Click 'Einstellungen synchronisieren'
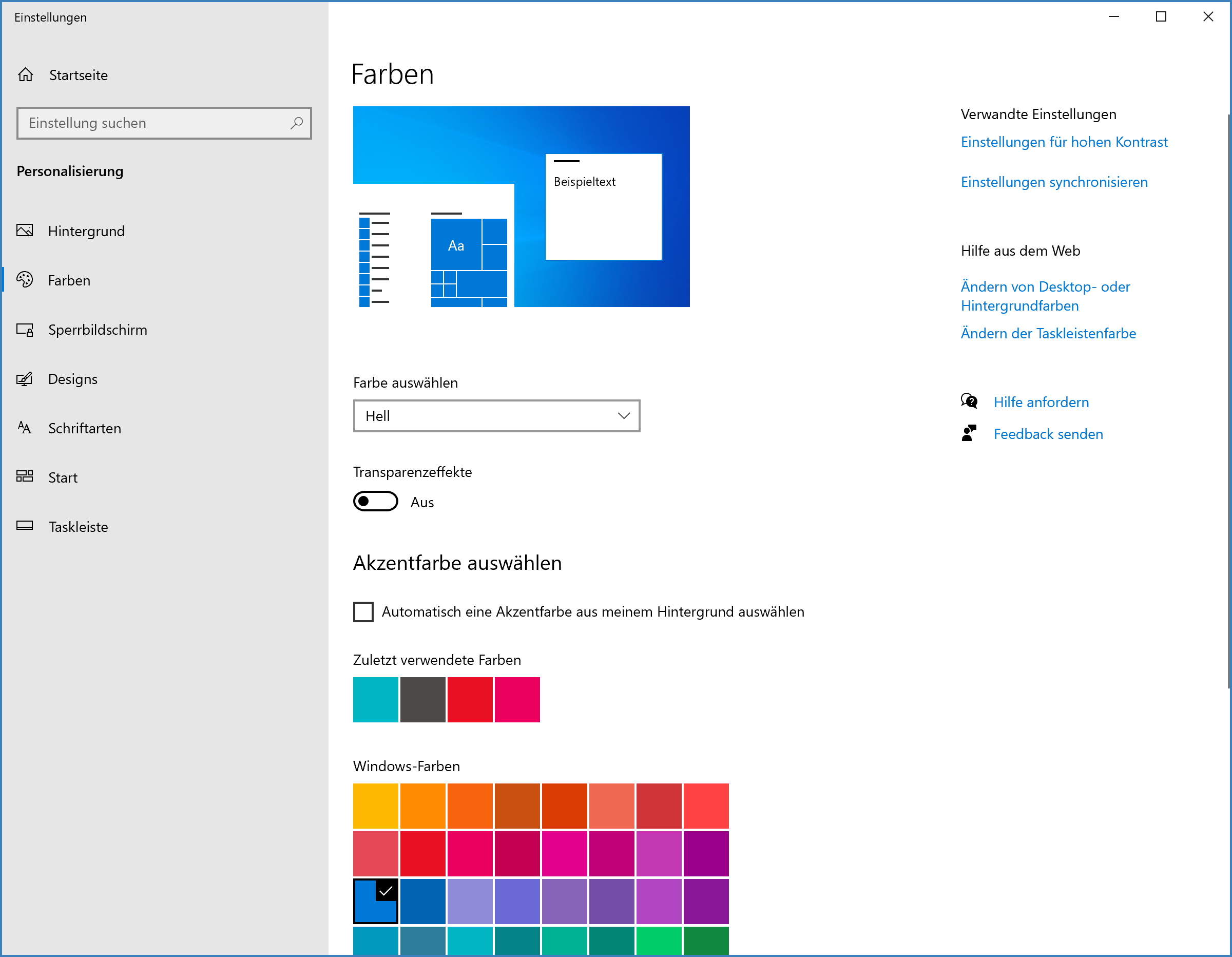 (x=1054, y=182)
